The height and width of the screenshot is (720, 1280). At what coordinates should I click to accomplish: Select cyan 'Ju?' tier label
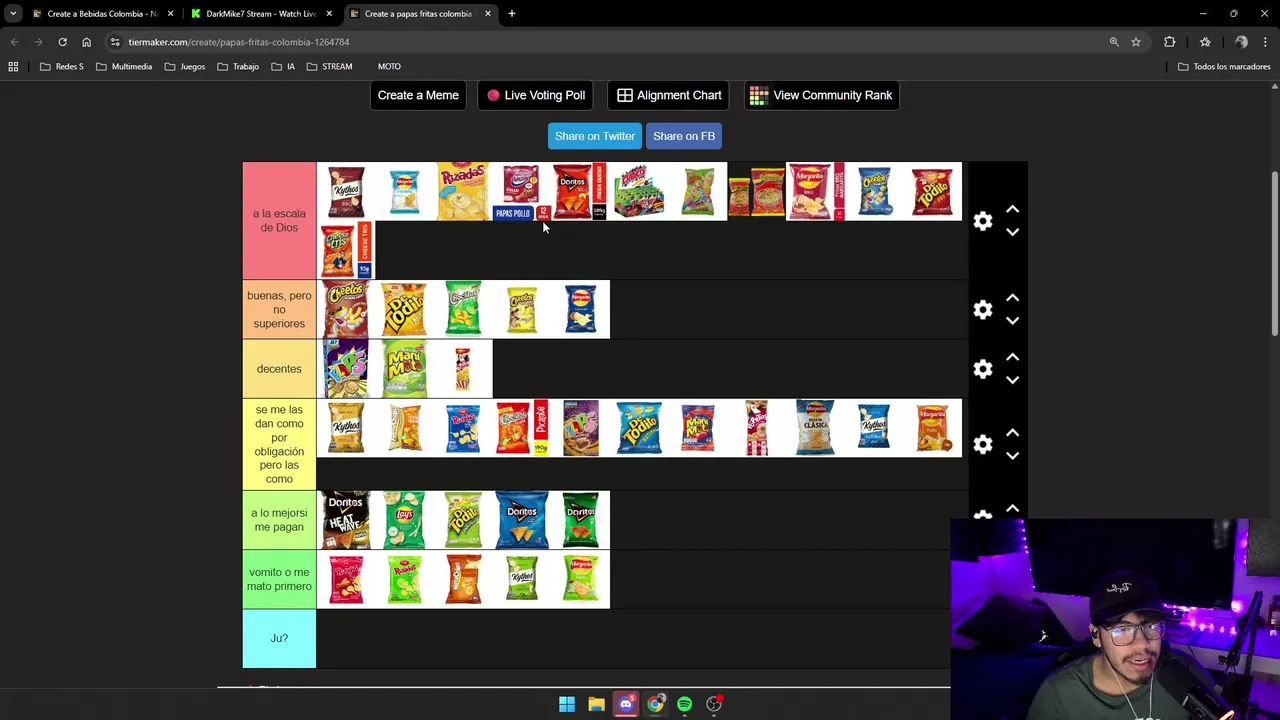pyautogui.click(x=279, y=638)
